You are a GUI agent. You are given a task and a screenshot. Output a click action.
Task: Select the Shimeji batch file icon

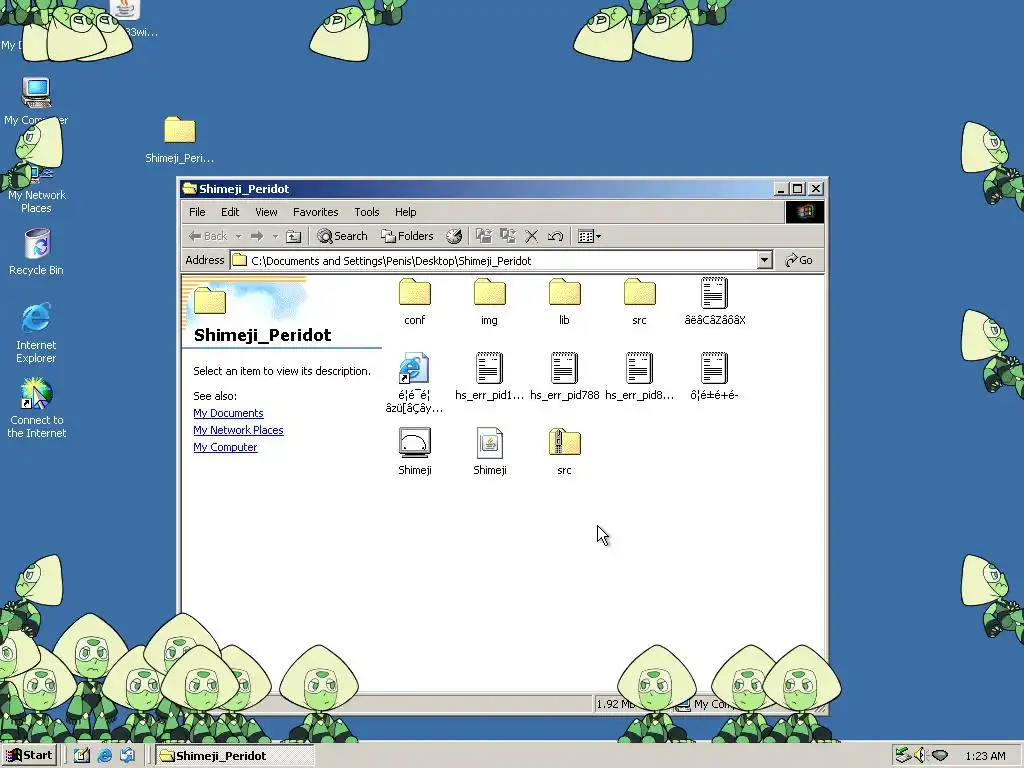(x=415, y=451)
